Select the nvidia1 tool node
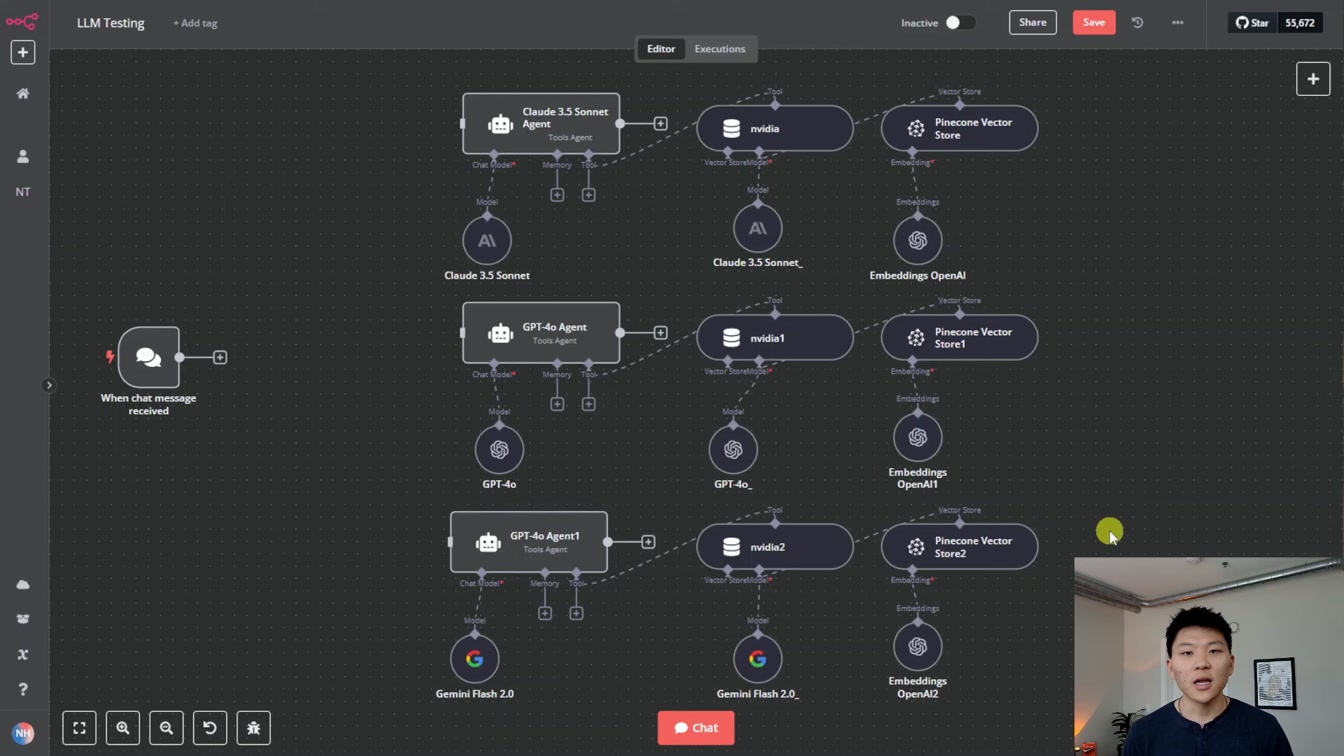This screenshot has width=1344, height=756. [x=775, y=338]
